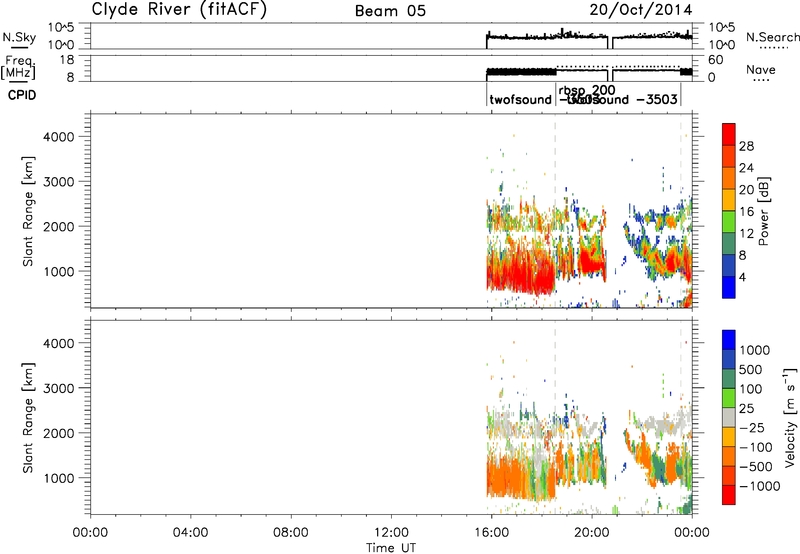800x554 pixels.
Task: Click the '-100' label on Velocity colorbar
Action: pyautogui.click(x=755, y=447)
